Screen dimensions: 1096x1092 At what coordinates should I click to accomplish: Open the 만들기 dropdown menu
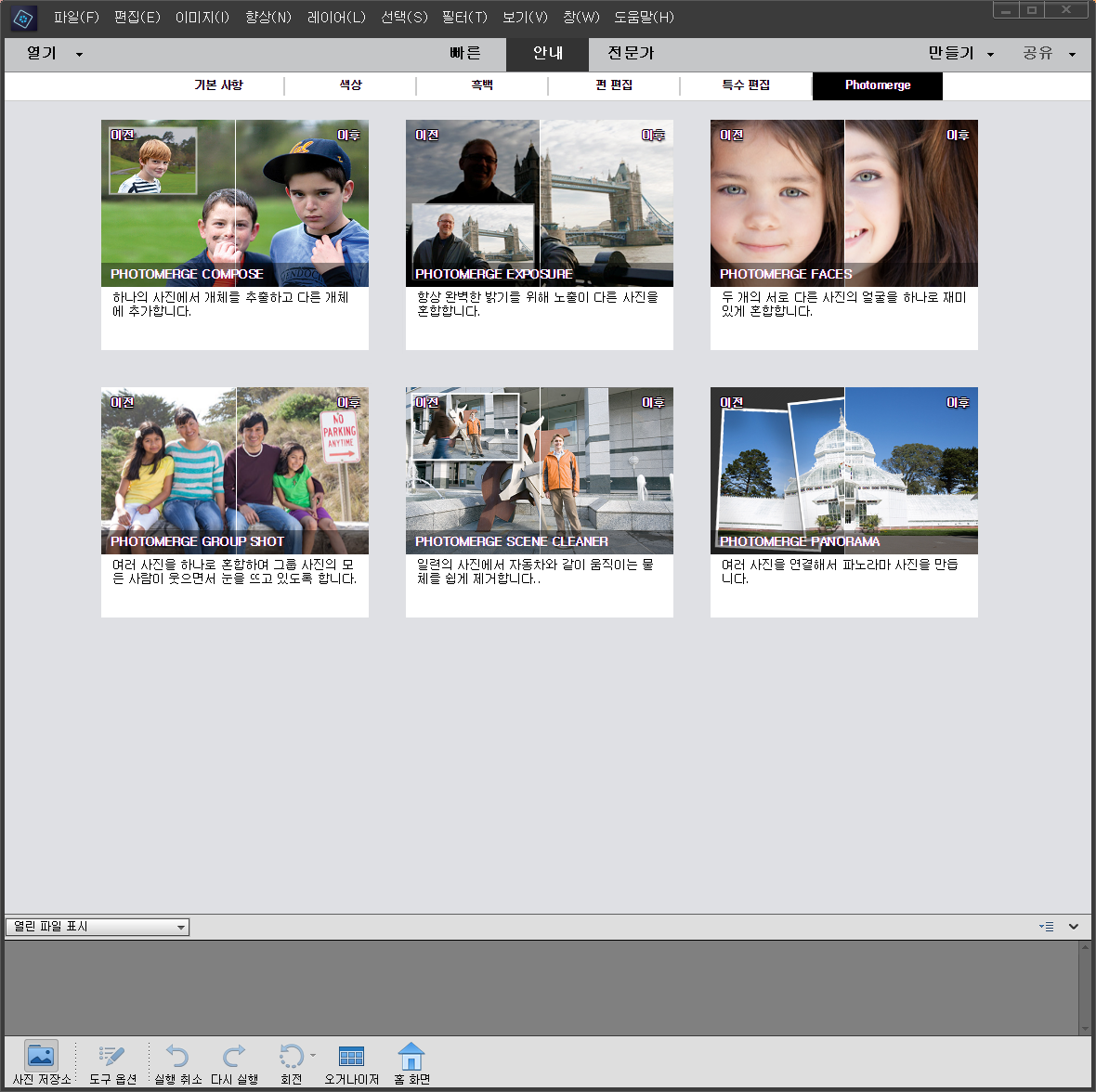pos(960,53)
